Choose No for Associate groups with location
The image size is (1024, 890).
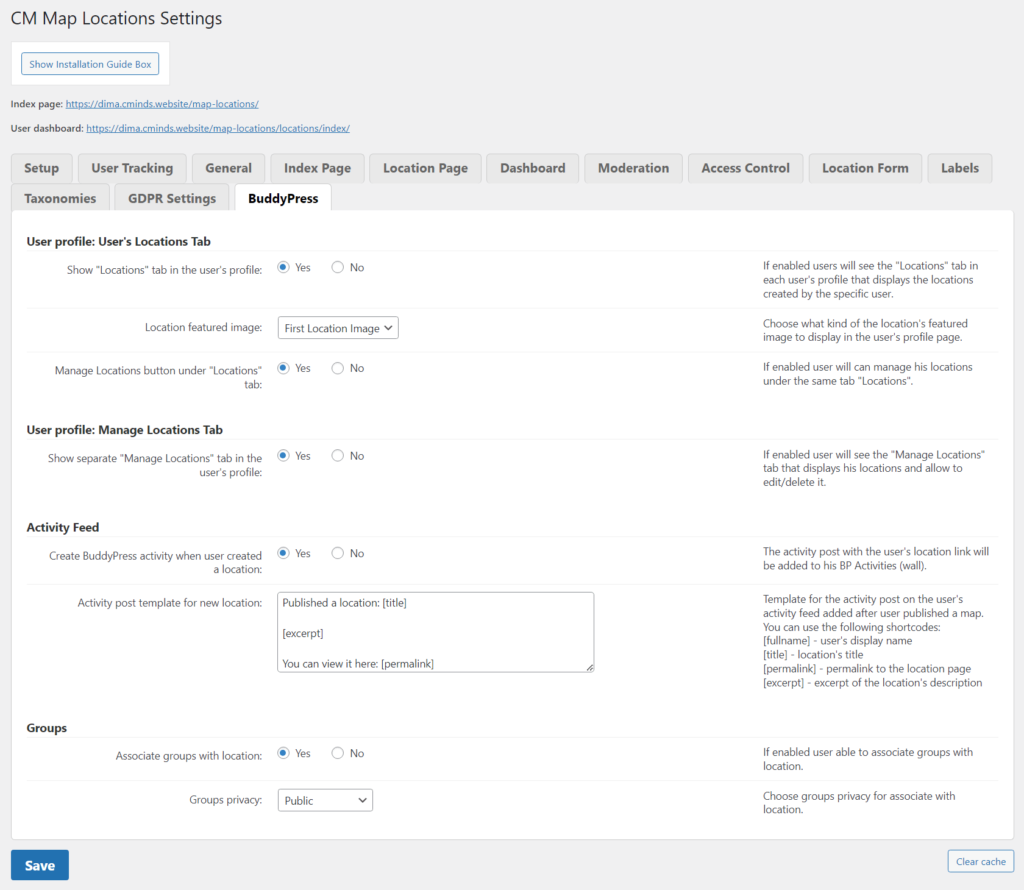click(338, 753)
